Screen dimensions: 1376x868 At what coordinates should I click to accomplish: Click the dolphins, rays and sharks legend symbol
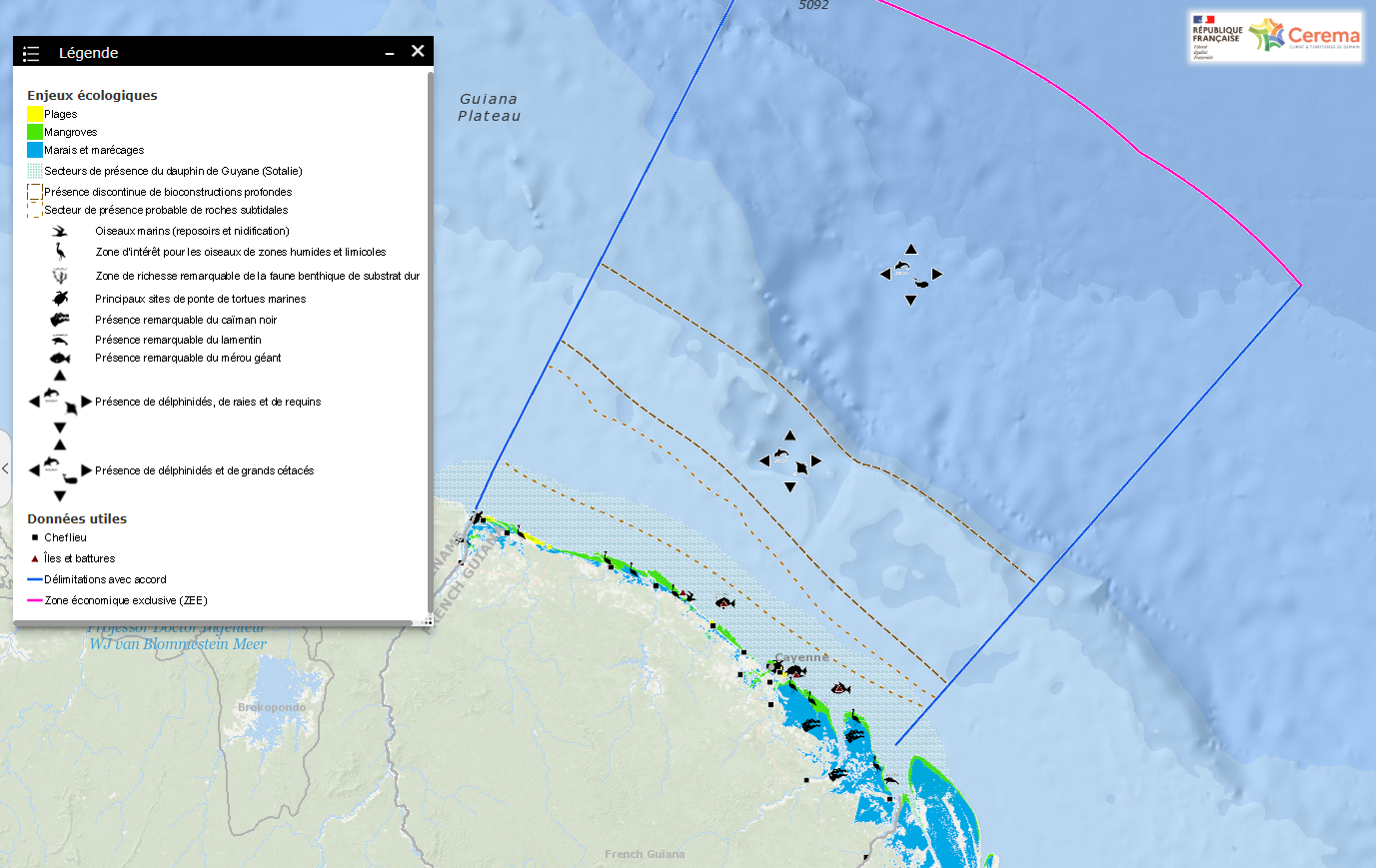(60, 402)
